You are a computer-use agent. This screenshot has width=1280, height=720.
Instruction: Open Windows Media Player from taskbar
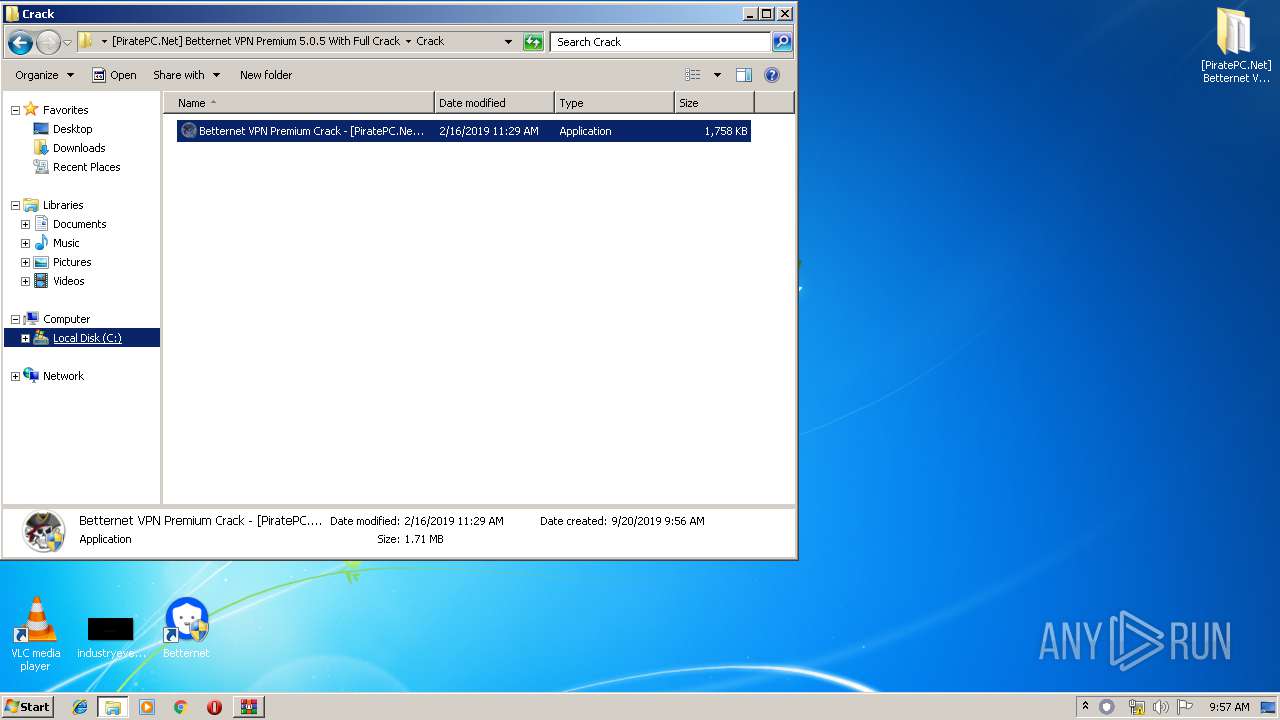coord(147,707)
